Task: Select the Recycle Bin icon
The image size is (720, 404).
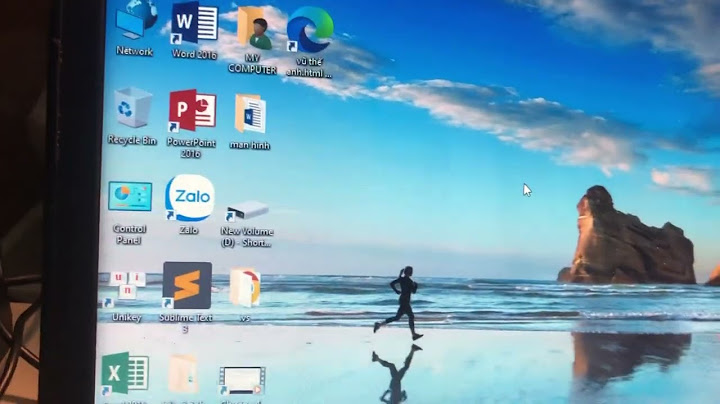Action: click(x=133, y=108)
